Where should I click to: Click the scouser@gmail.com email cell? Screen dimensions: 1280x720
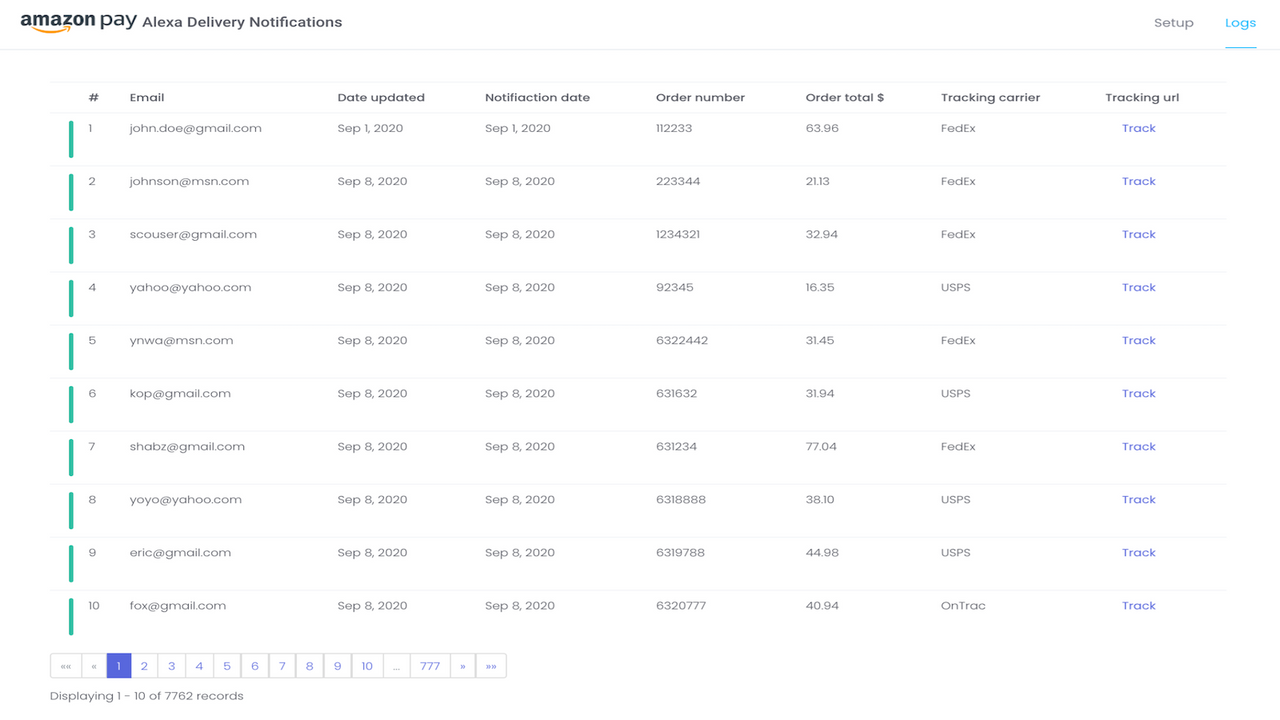[x=193, y=234]
